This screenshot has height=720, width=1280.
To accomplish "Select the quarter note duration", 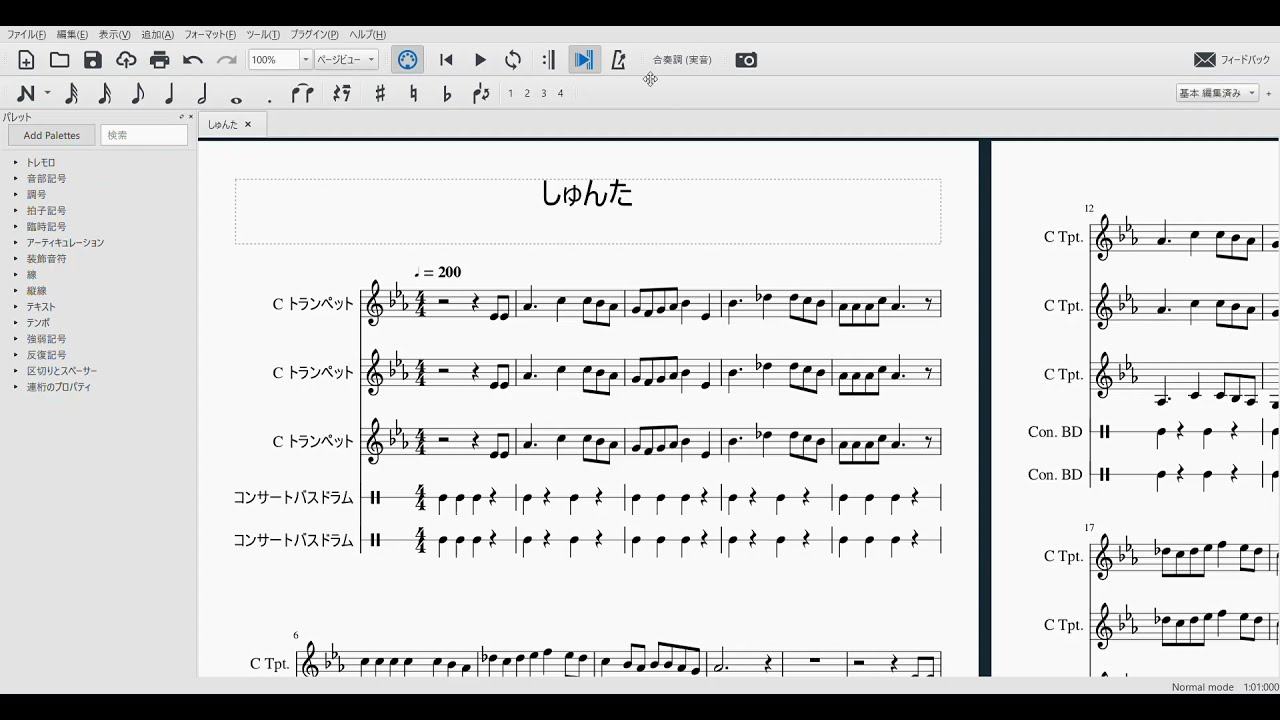I will 170,94.
